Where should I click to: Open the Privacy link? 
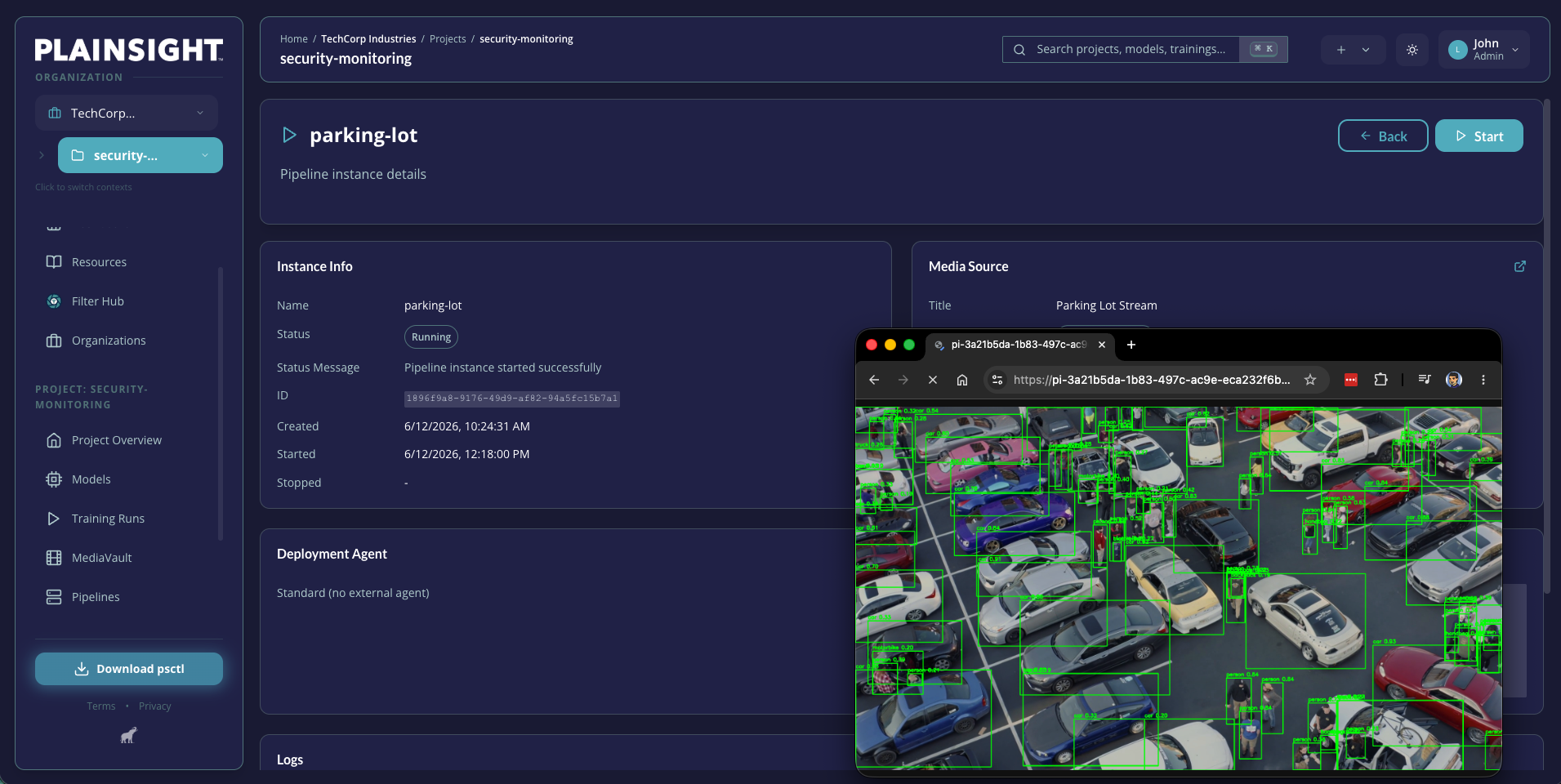[154, 706]
